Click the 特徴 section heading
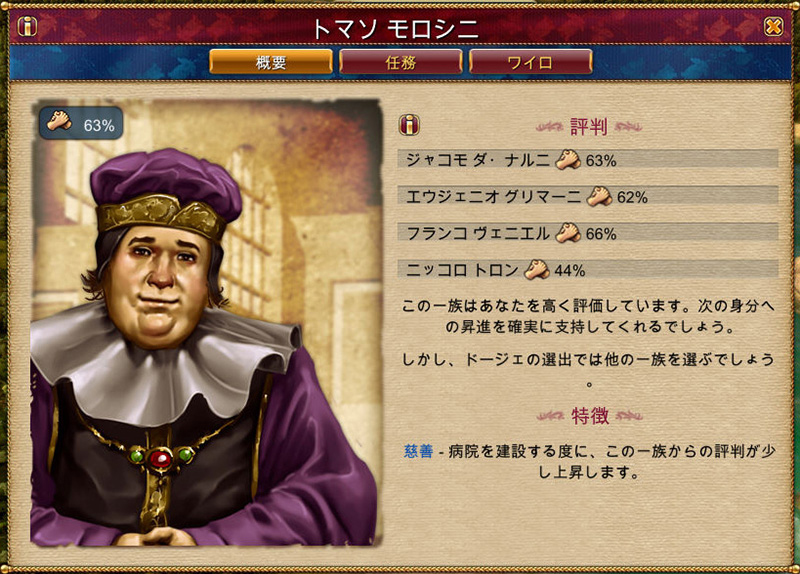Viewport: 800px width, 574px height. (x=590, y=416)
